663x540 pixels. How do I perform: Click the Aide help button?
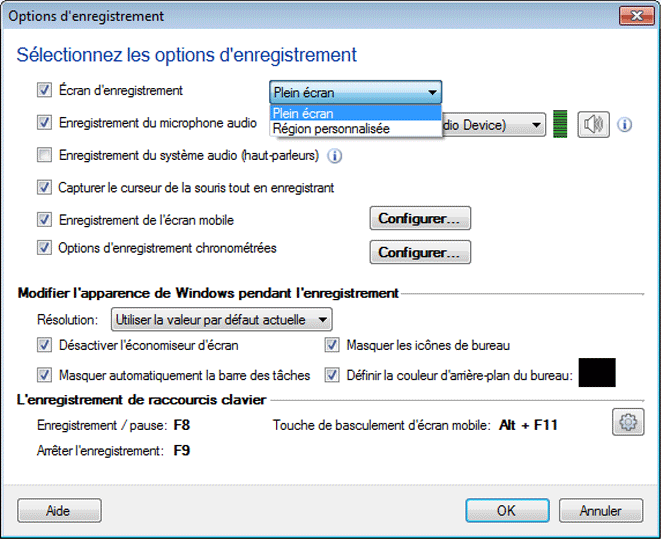(59, 511)
